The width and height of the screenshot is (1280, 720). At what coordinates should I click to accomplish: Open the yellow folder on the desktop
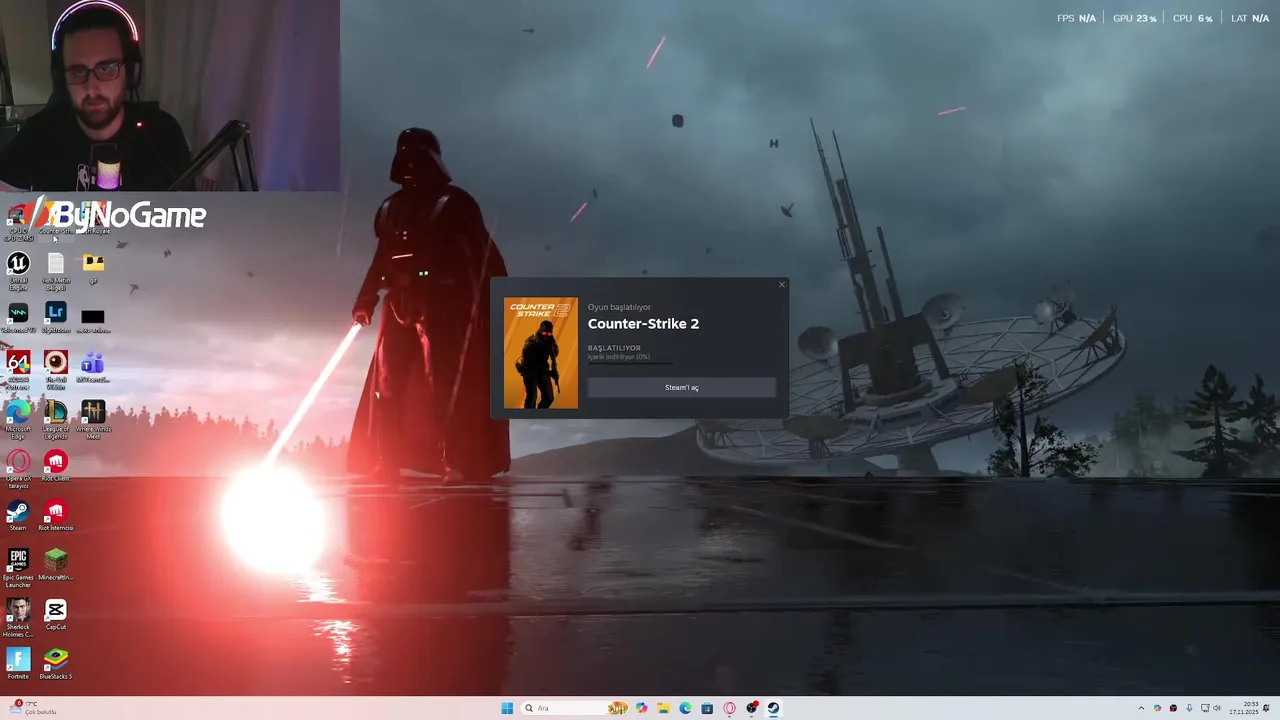point(93,267)
